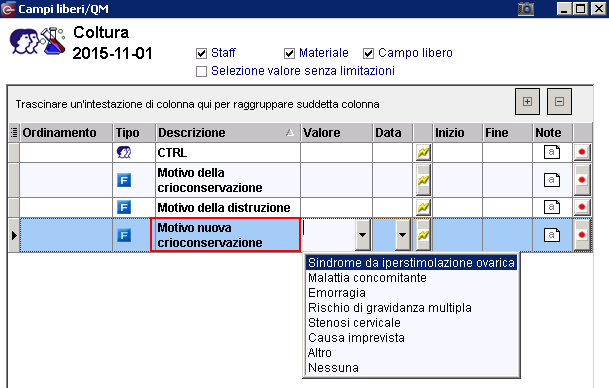Image resolution: width=609 pixels, height=388 pixels.
Task: Open note icon for Motivo nuova crioconservazione
Action: (x=552, y=235)
